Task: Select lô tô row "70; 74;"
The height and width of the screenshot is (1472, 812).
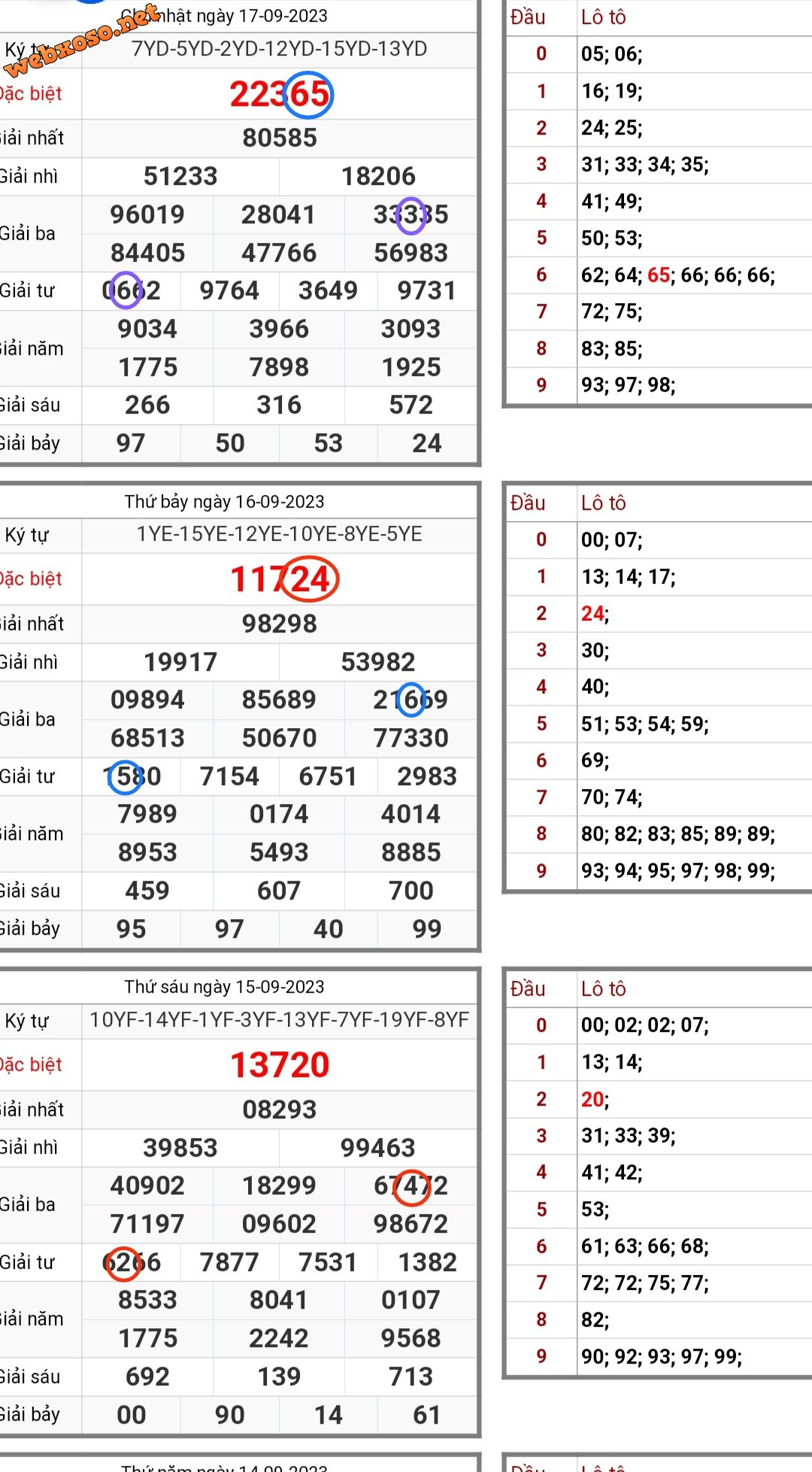Action: (x=611, y=797)
